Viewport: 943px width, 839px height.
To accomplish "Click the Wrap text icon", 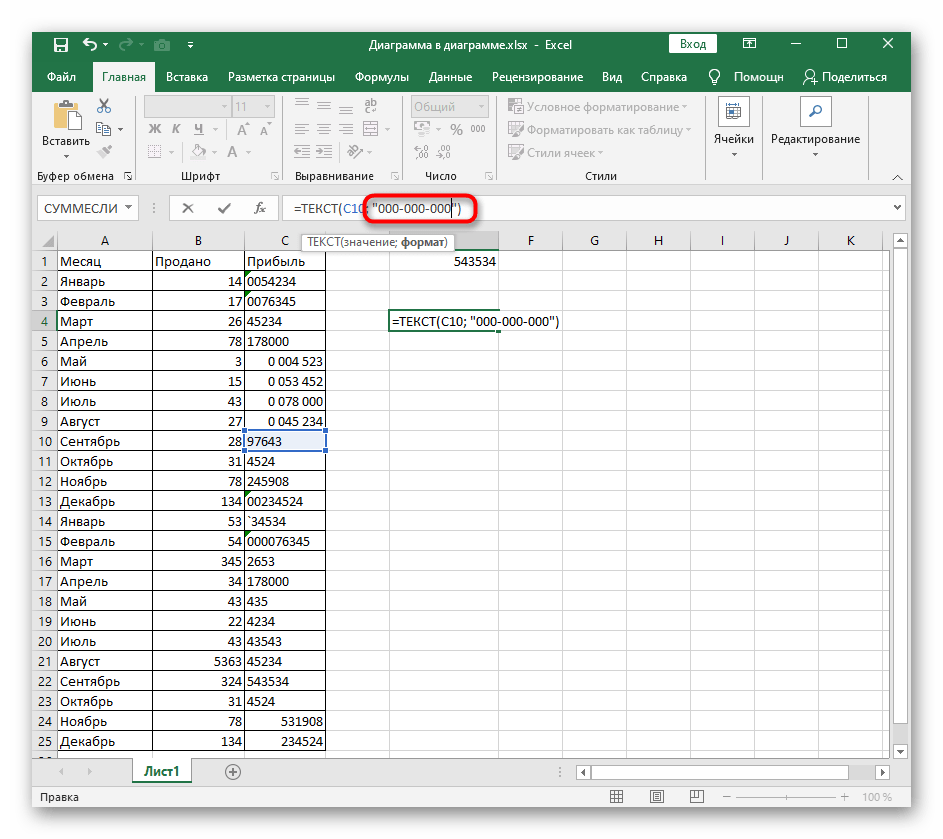I will coord(371,106).
